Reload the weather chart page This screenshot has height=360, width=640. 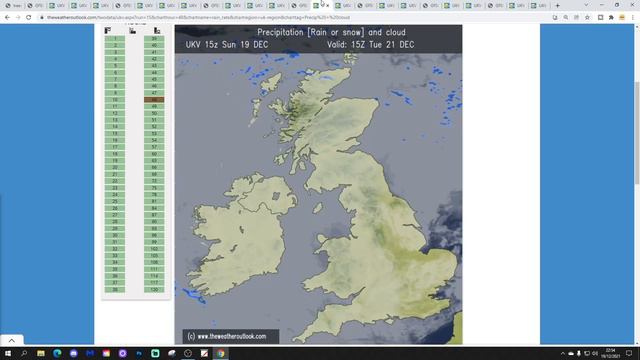29,18
